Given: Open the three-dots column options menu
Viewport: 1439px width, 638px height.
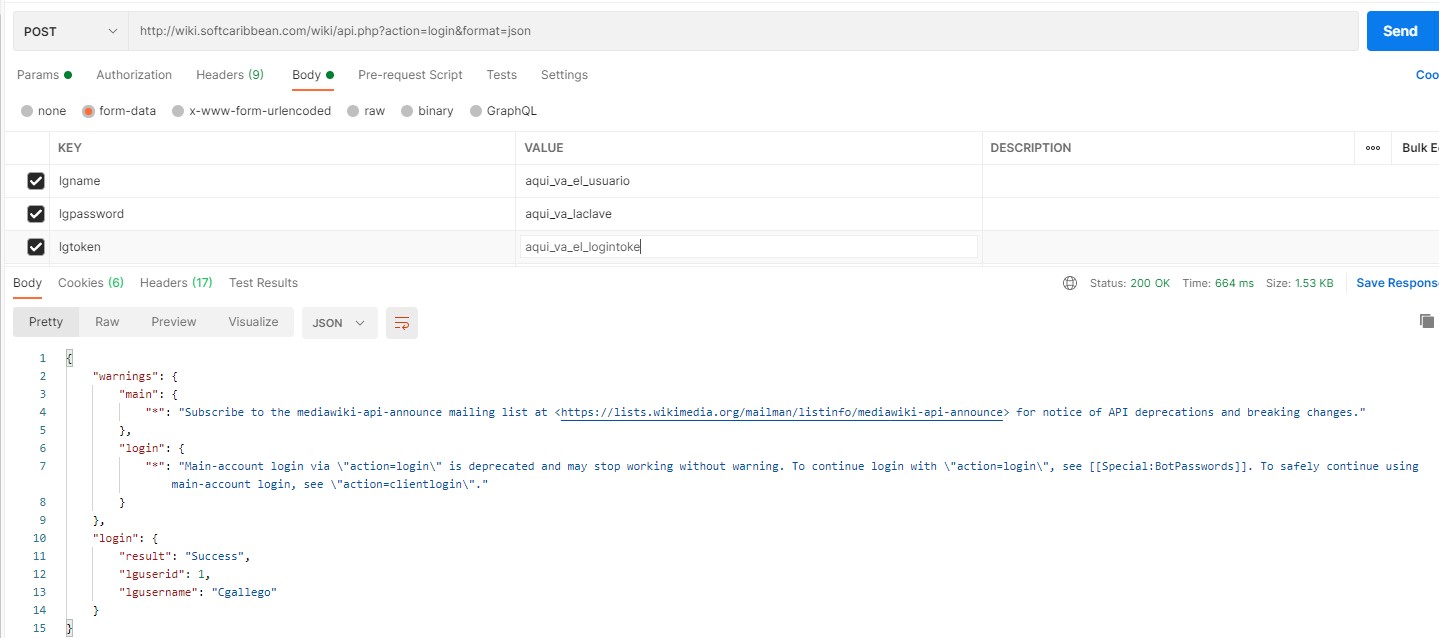Looking at the screenshot, I should [x=1373, y=148].
